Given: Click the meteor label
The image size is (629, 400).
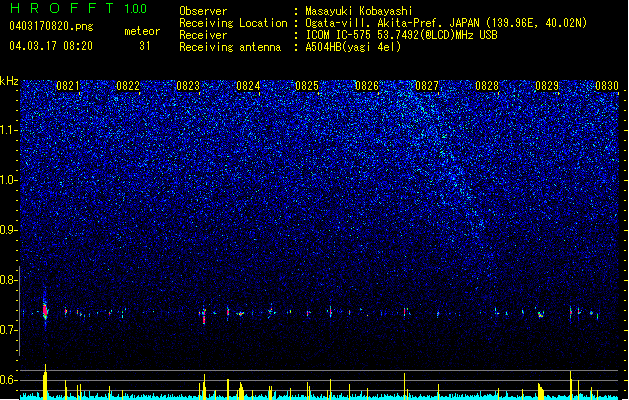Looking at the screenshot, I should point(142,31).
